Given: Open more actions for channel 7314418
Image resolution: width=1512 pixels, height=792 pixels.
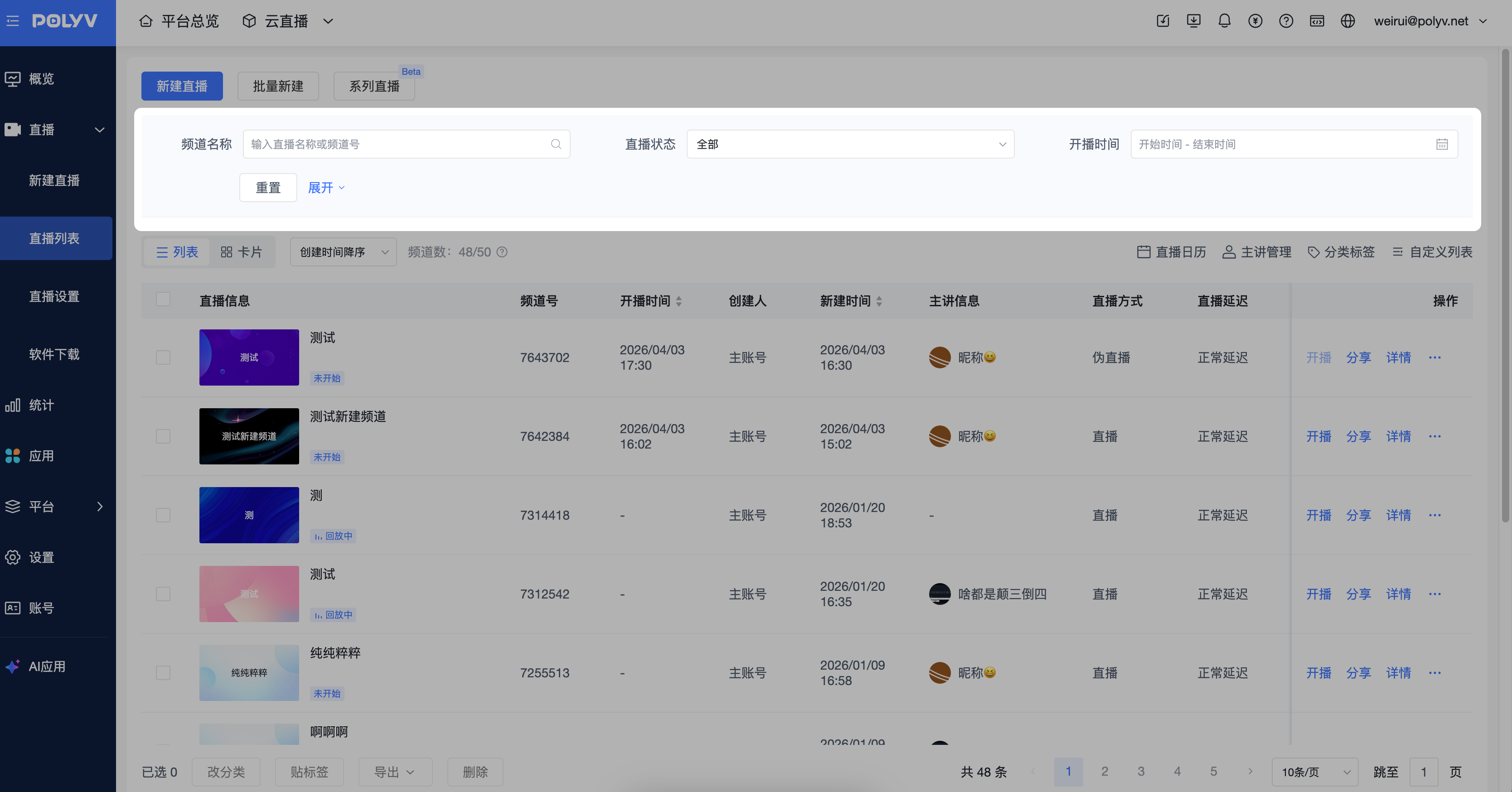Looking at the screenshot, I should click(1434, 515).
